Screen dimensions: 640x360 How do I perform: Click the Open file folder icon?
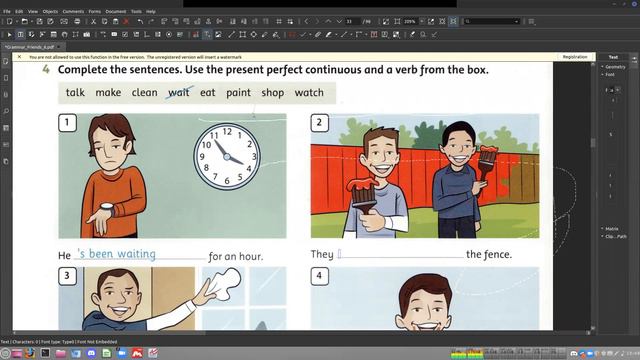[24, 21]
